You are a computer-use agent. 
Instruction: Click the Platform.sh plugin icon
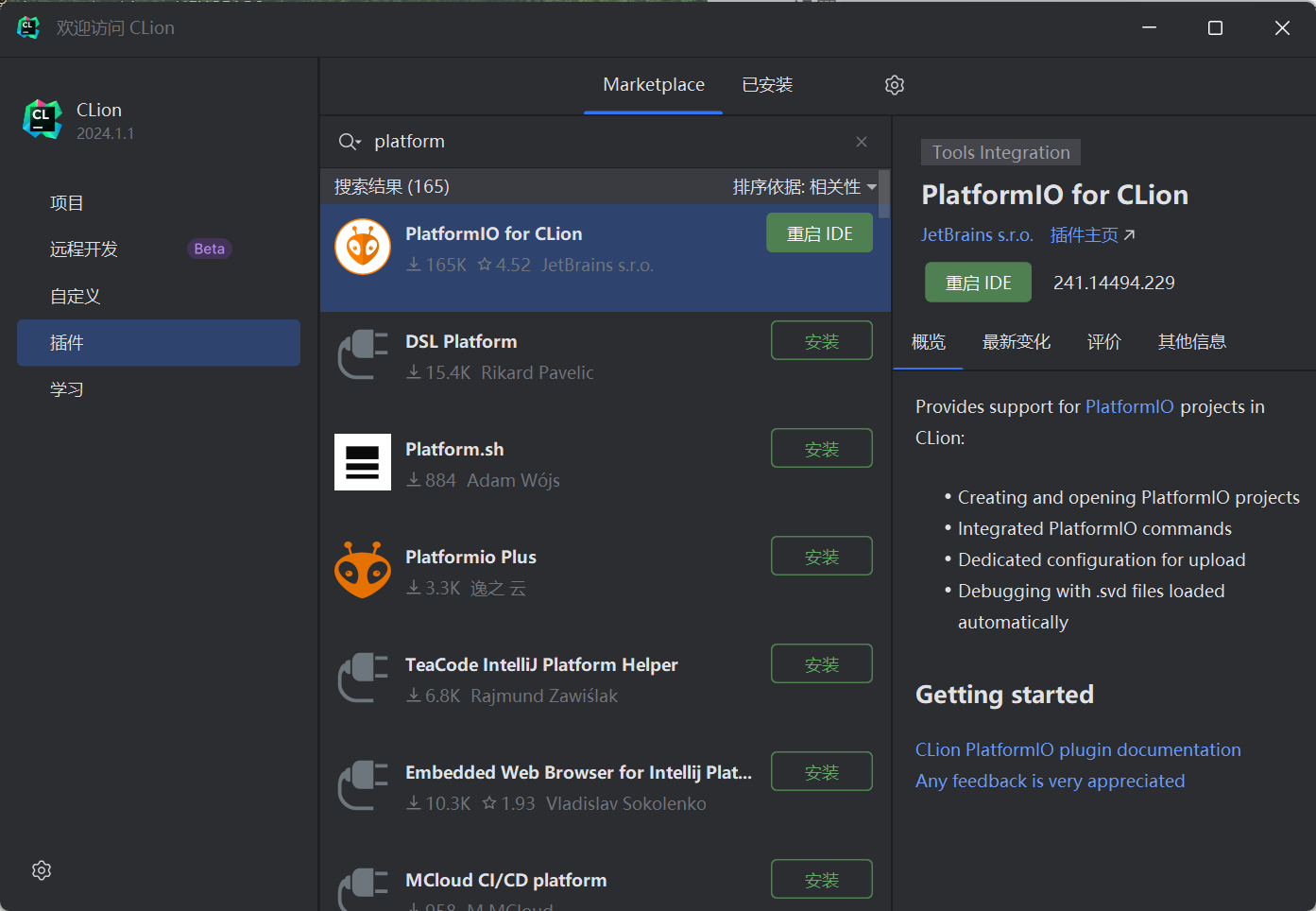click(x=363, y=462)
